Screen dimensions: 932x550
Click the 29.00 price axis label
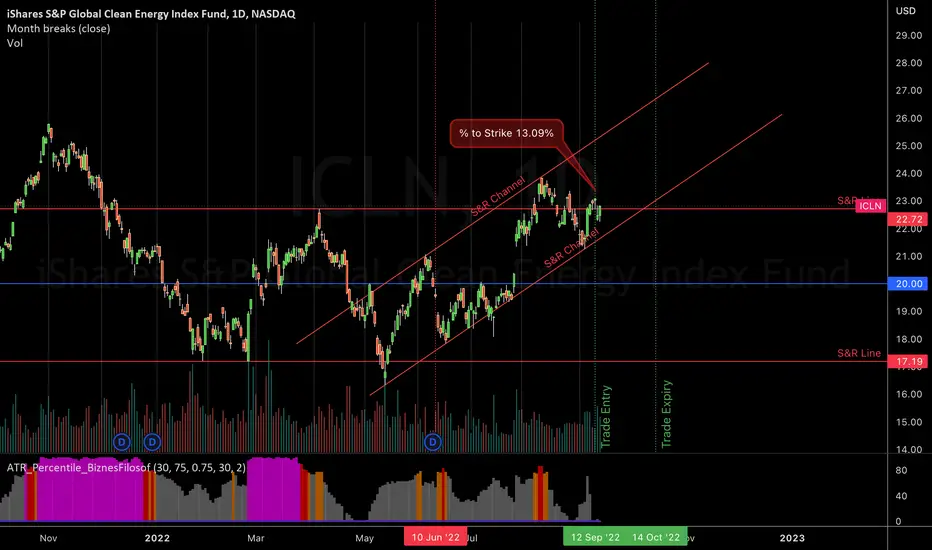pyautogui.click(x=908, y=35)
